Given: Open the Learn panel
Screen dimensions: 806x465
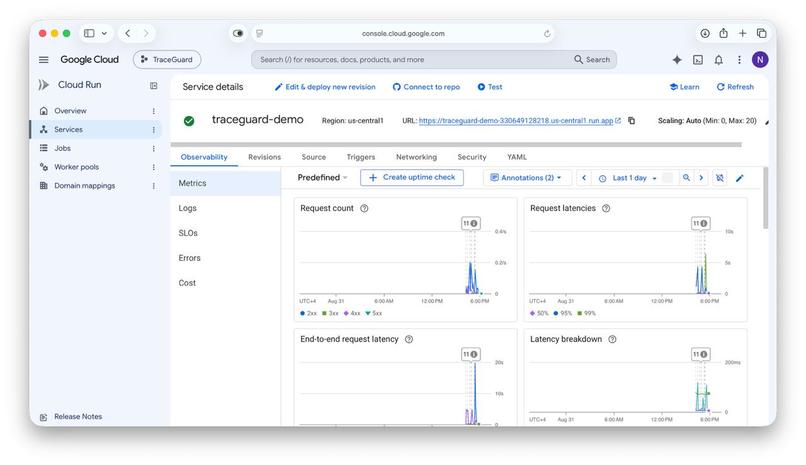Looking at the screenshot, I should tap(684, 87).
